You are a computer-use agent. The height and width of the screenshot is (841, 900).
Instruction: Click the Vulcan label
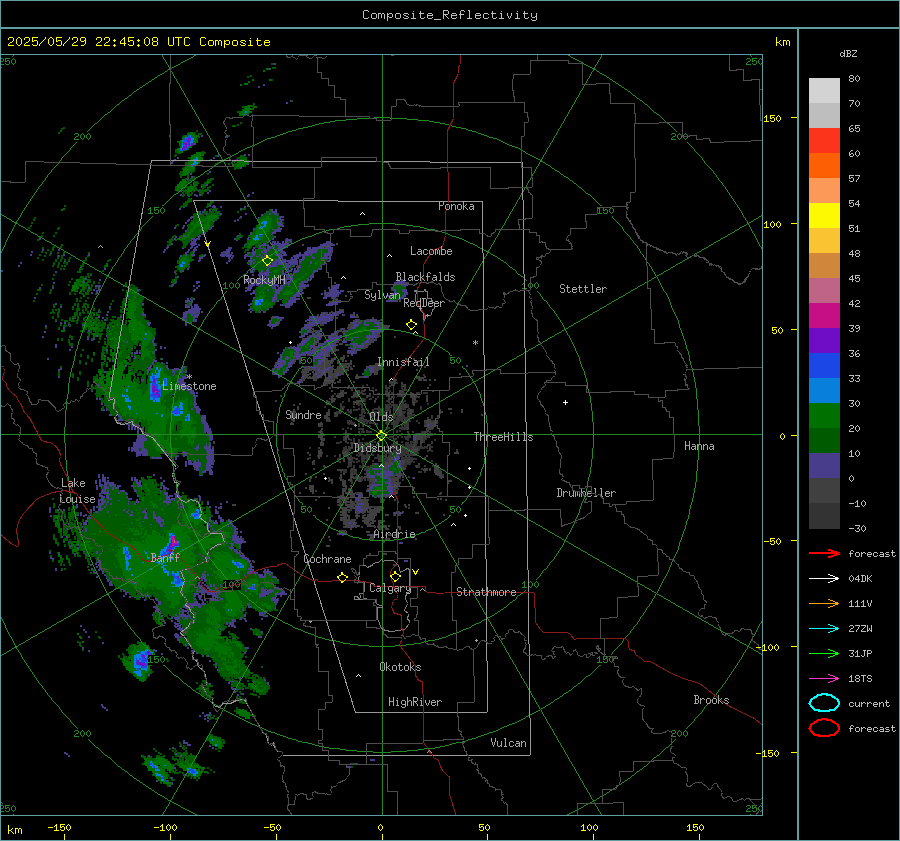(x=508, y=743)
